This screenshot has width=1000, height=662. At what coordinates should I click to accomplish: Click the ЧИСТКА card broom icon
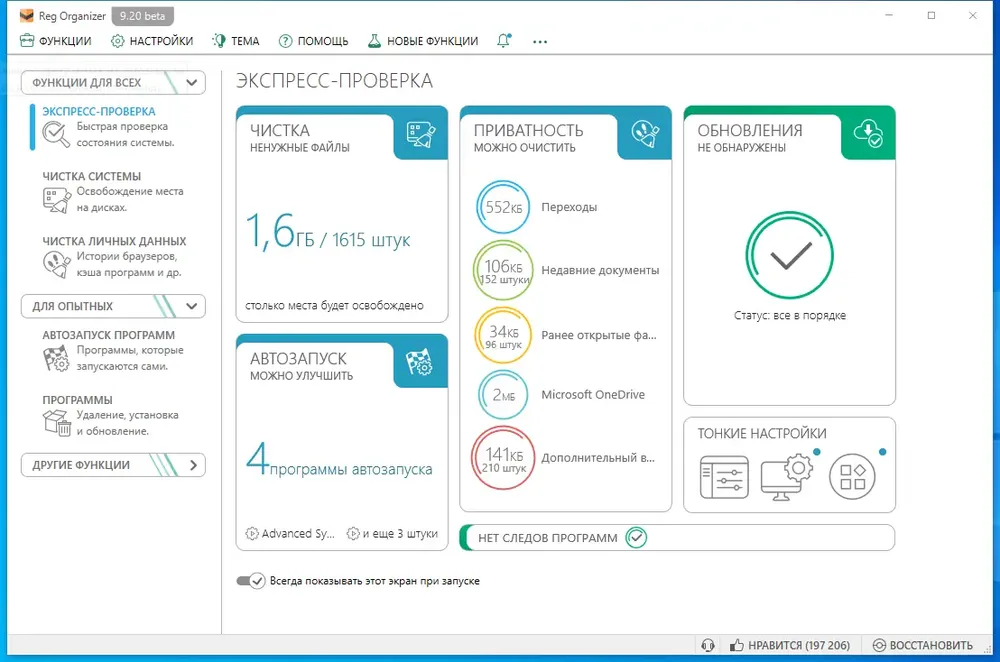(x=421, y=135)
